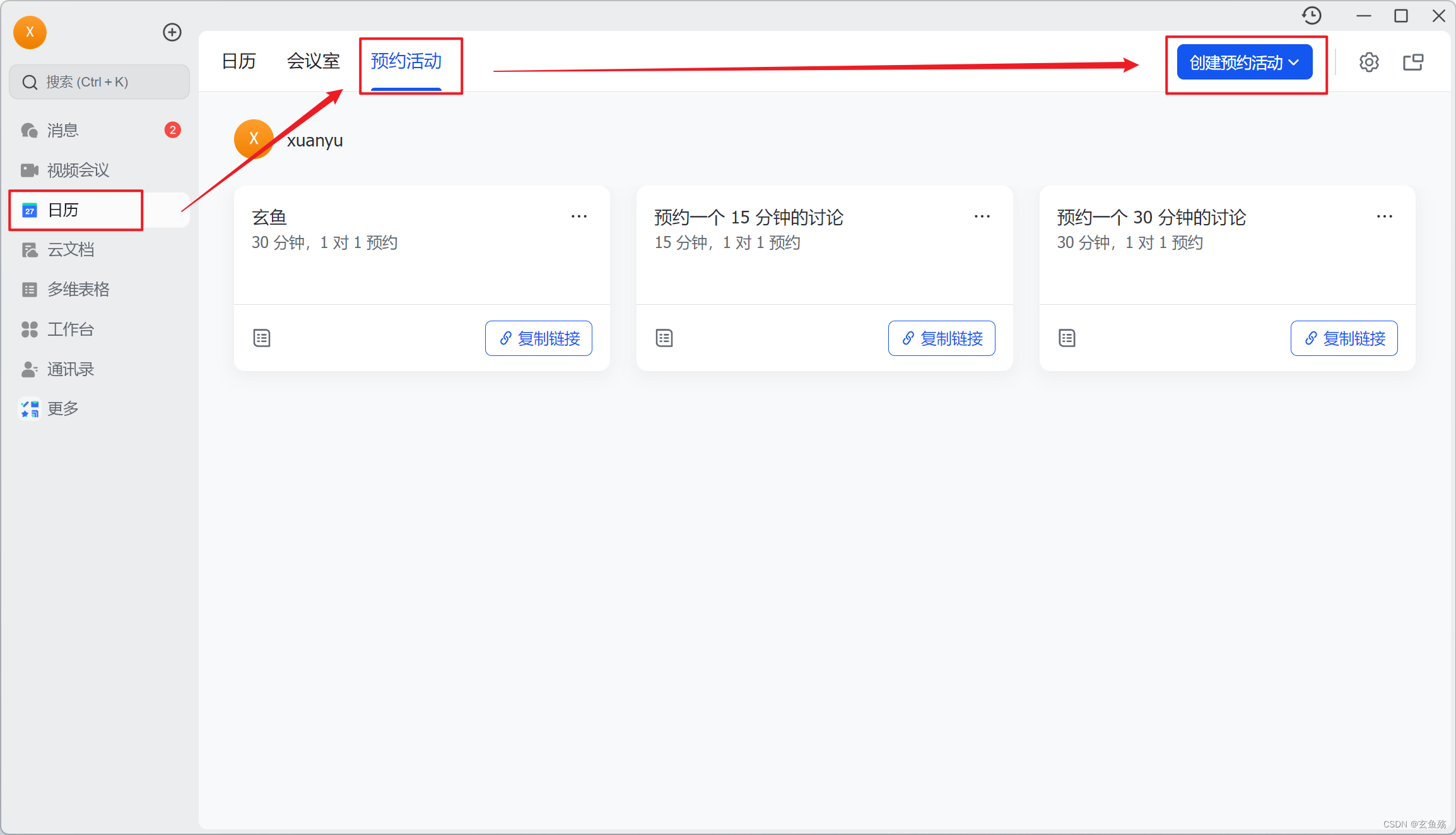The image size is (1456, 835).
Task: Open more options on 30 分钟 discussion card
Action: coord(1384,216)
